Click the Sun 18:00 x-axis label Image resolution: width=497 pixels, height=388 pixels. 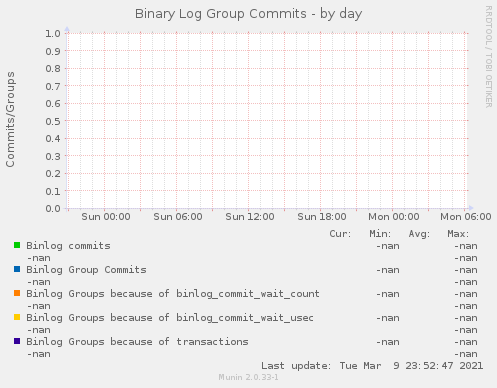[x=322, y=217]
